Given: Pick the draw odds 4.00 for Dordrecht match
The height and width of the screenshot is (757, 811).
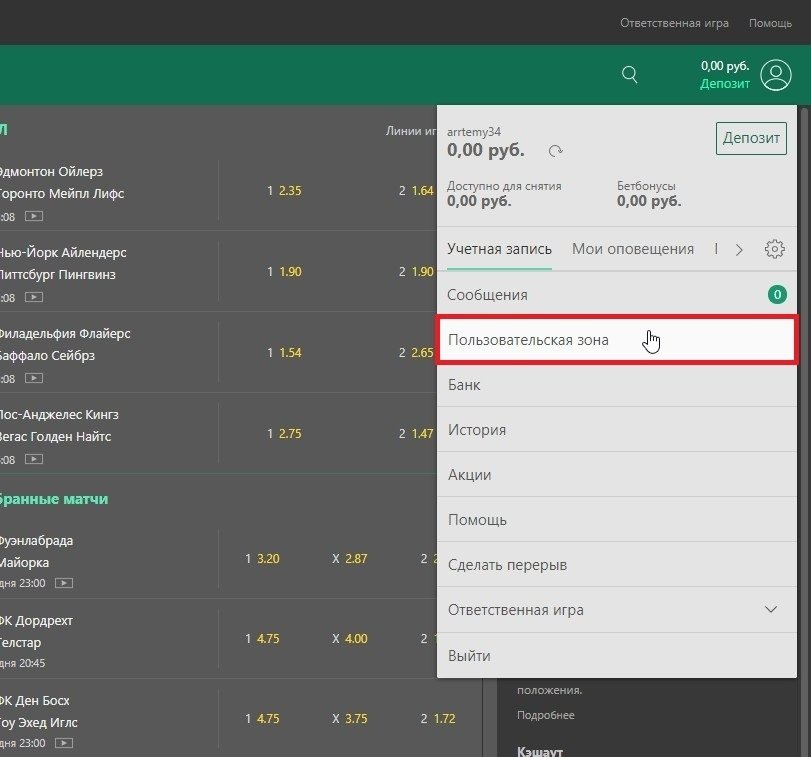Looking at the screenshot, I should 355,639.
